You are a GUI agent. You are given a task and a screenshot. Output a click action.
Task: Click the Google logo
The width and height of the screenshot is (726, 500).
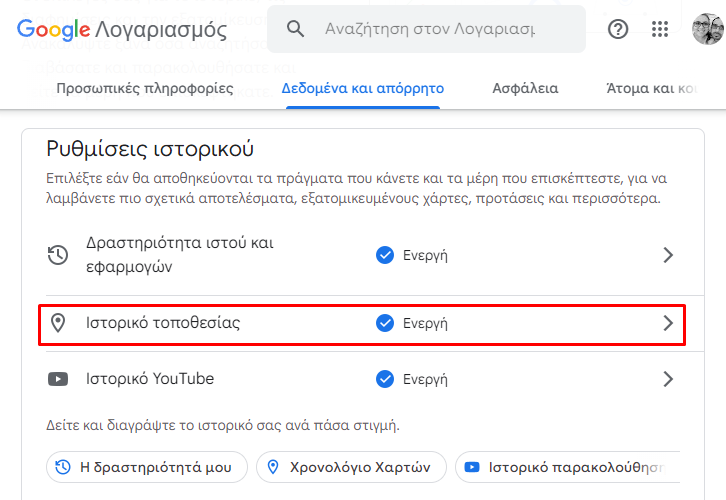(53, 30)
